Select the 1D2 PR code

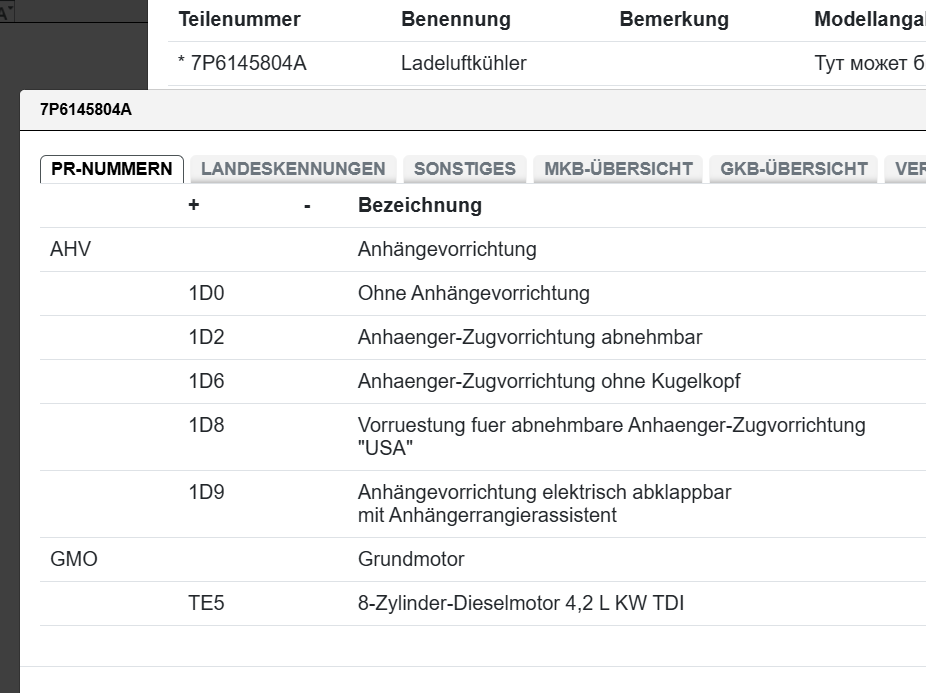tap(206, 338)
